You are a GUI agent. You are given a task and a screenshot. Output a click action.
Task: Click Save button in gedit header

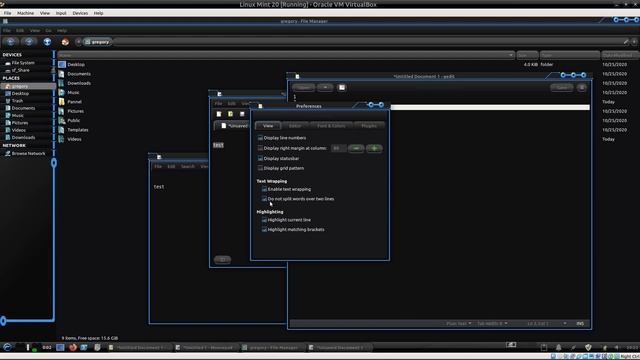(x=562, y=87)
